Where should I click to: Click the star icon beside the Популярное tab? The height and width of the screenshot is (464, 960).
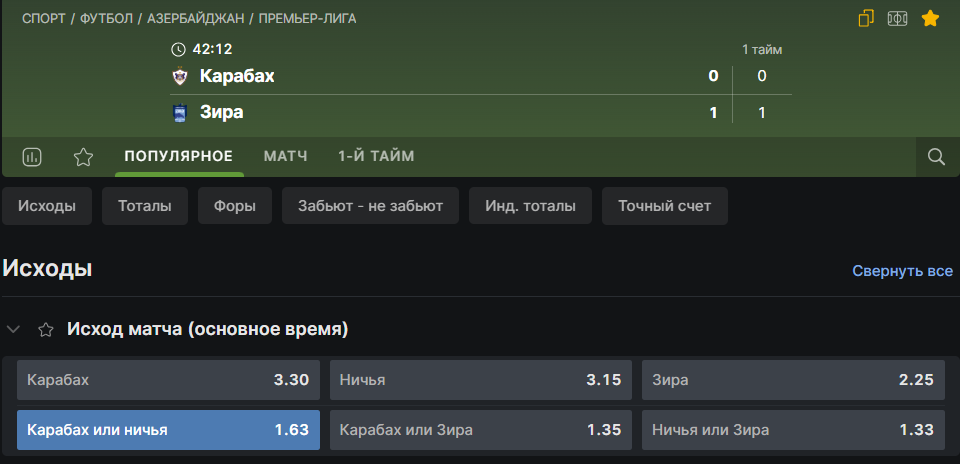pyautogui.click(x=84, y=157)
